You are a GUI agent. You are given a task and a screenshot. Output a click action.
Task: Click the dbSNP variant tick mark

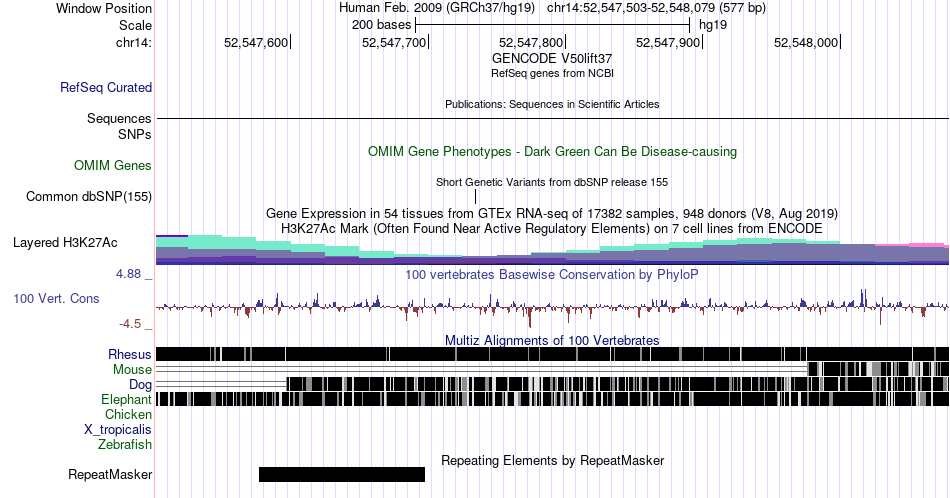(x=476, y=196)
